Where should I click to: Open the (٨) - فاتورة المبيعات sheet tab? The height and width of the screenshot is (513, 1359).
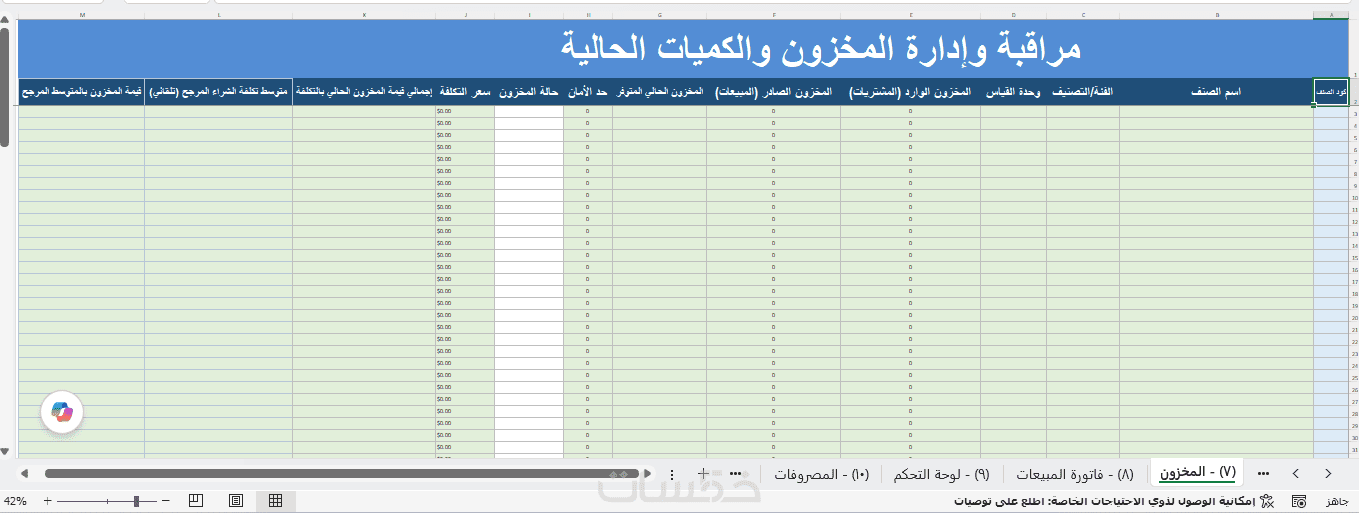click(1075, 473)
